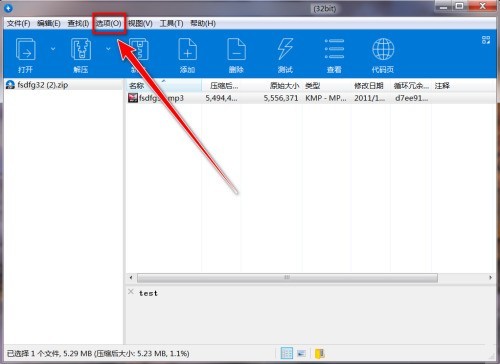The image size is (500, 364).
Task: Open the 选项(O) menu
Action: (x=109, y=23)
